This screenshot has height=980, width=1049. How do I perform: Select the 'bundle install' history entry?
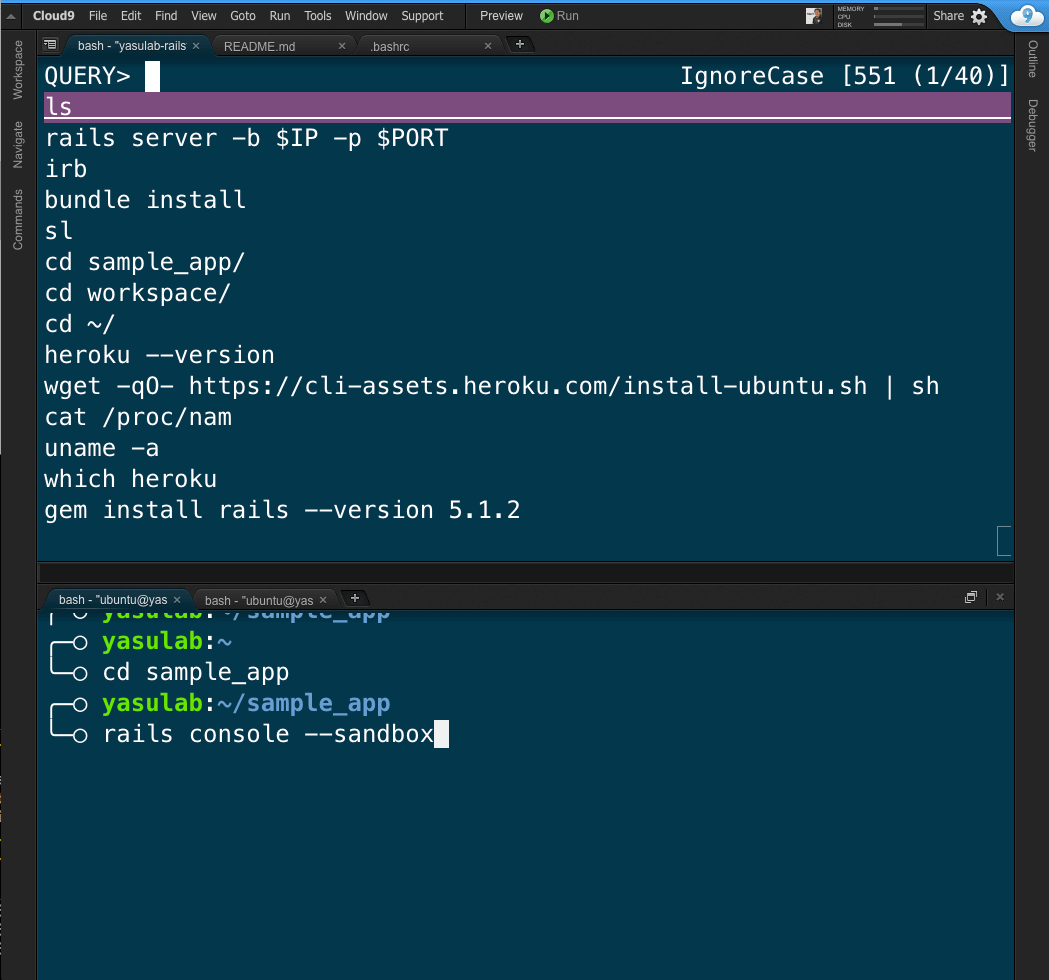[x=145, y=199]
